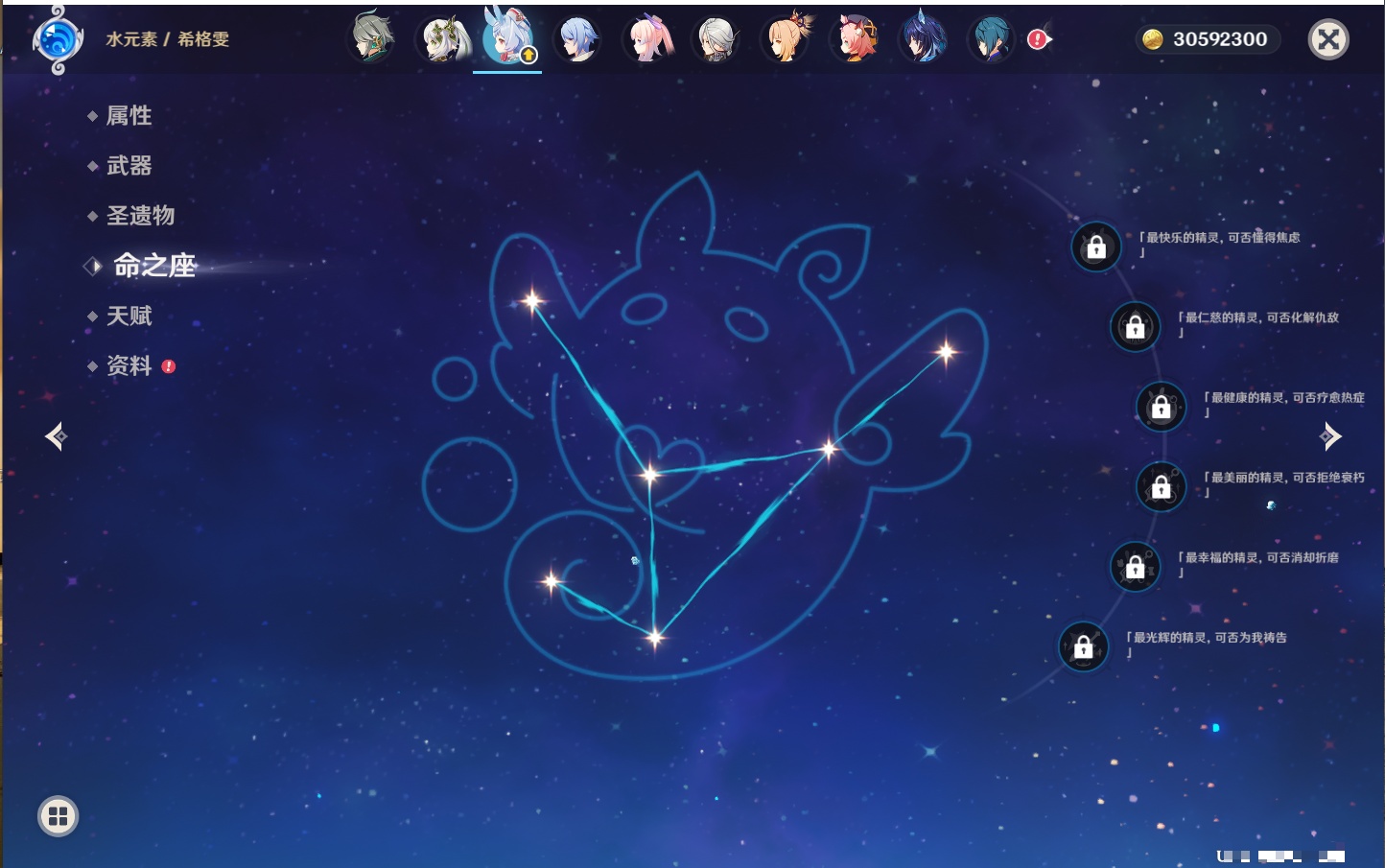
Task: Select locked constellation 最仁慈的精灵 lock icon
Action: (1135, 327)
